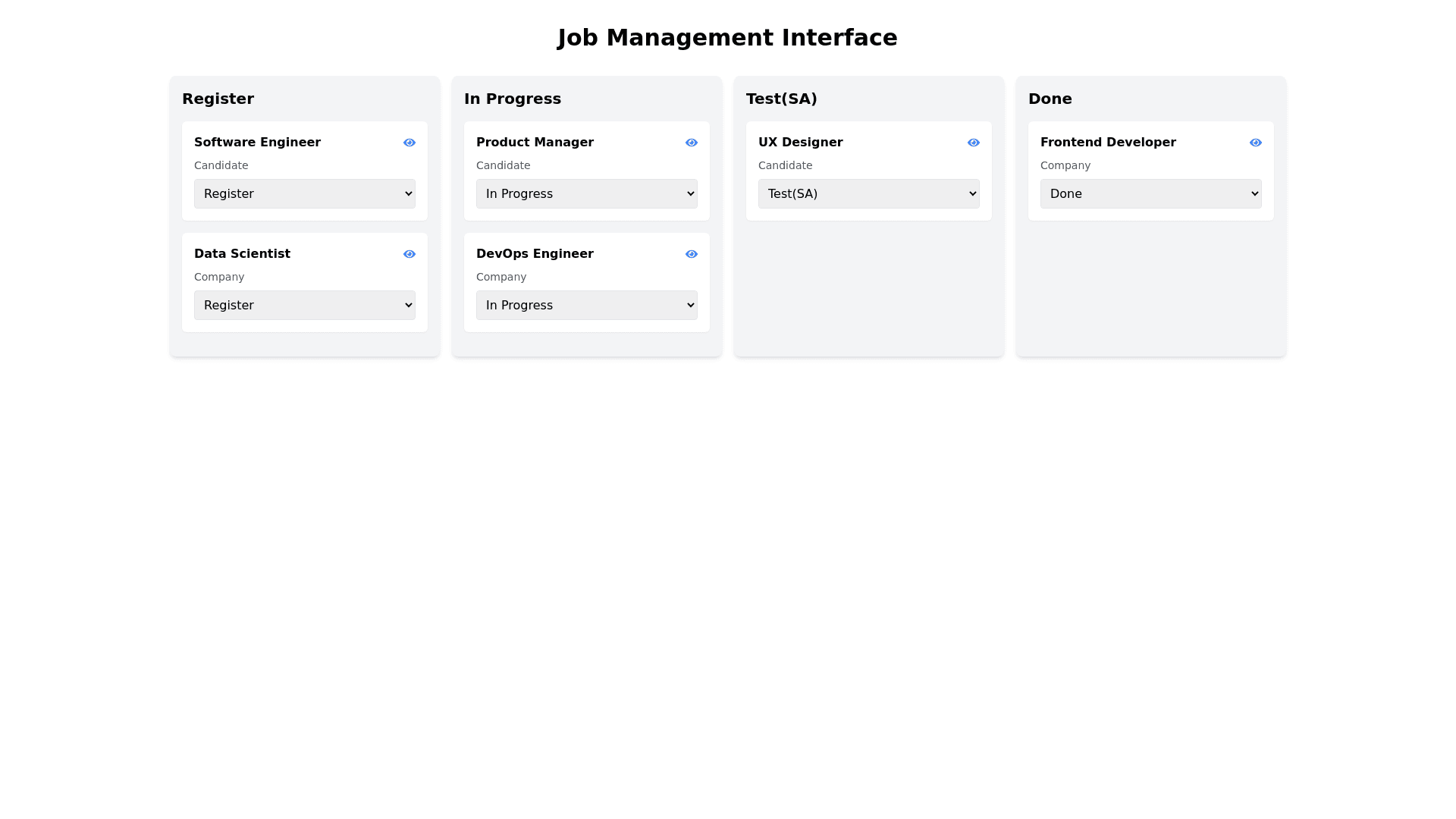Click the Software Engineer job title
Image resolution: width=1456 pixels, height=819 pixels.
click(x=257, y=143)
